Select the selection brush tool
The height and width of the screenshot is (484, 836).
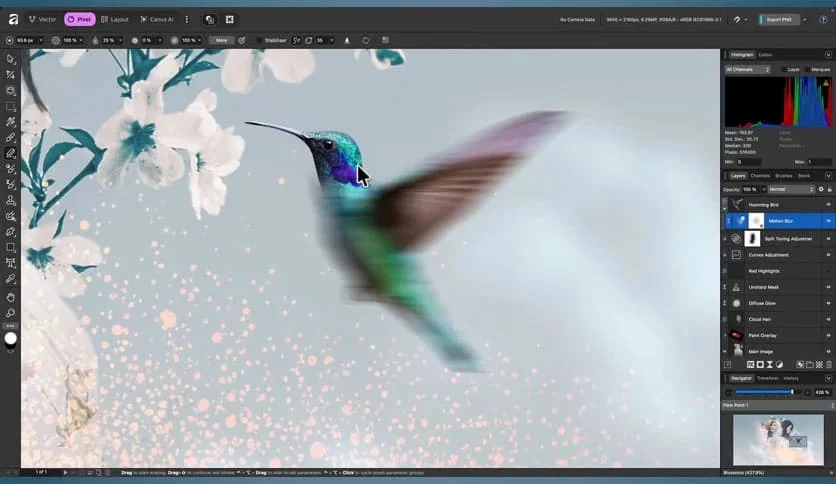tap(11, 122)
